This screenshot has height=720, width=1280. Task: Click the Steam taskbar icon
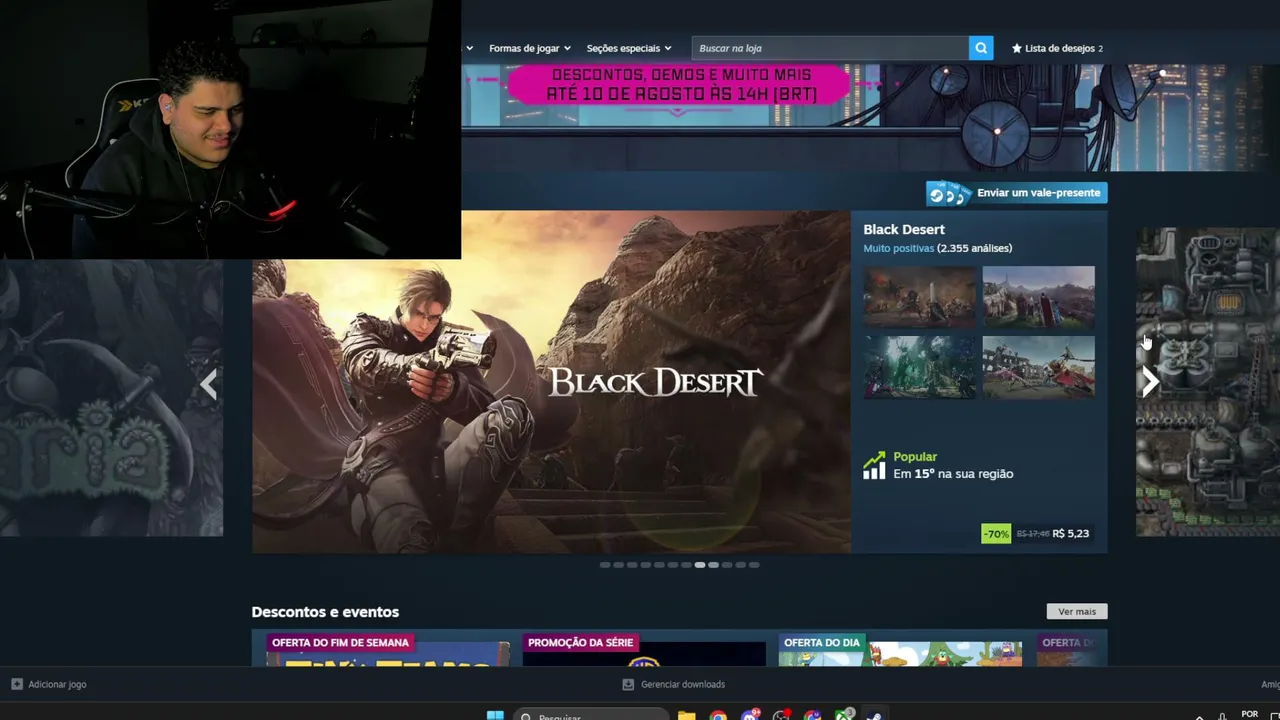(x=875, y=715)
